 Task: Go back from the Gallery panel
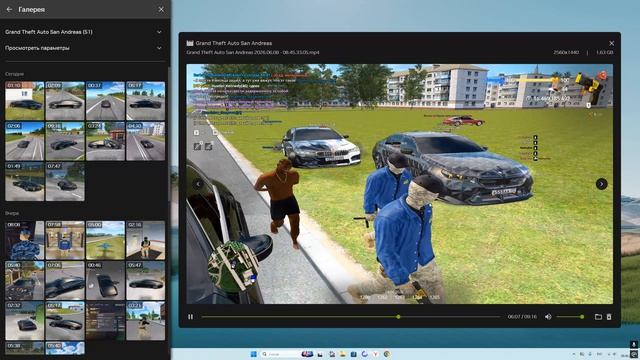[x=9, y=9]
